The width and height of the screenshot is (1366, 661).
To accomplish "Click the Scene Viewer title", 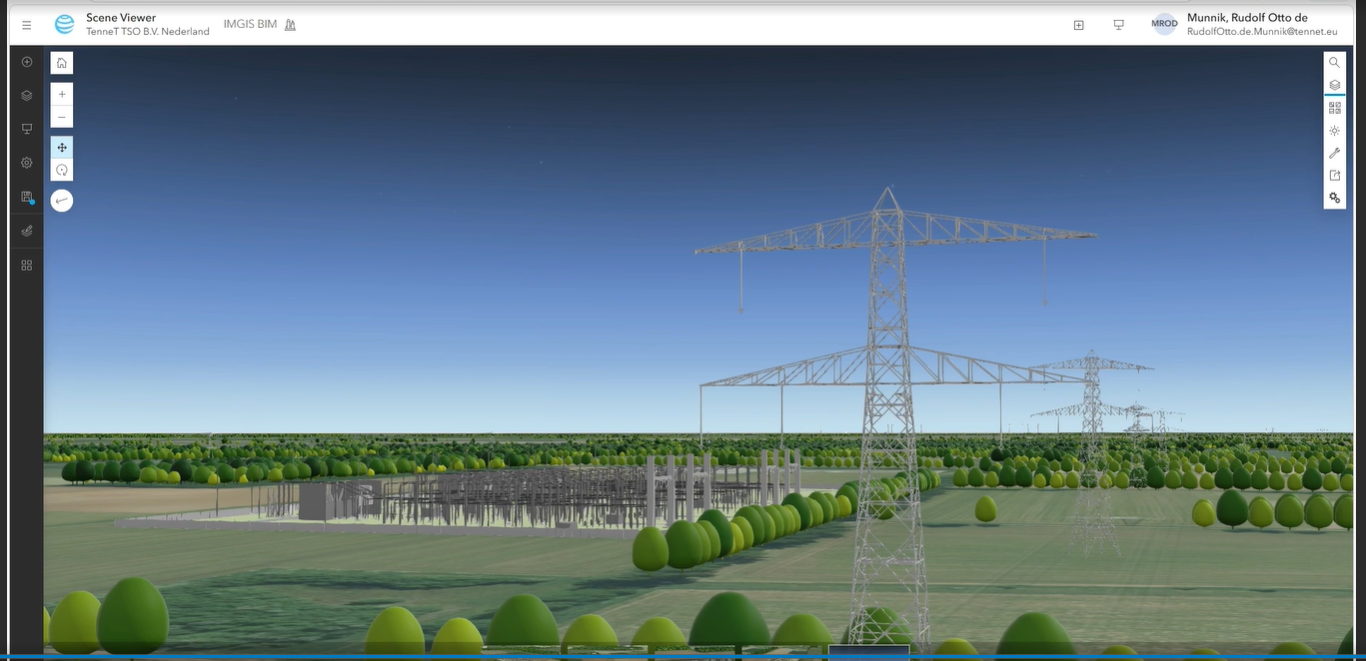I will tap(121, 18).
